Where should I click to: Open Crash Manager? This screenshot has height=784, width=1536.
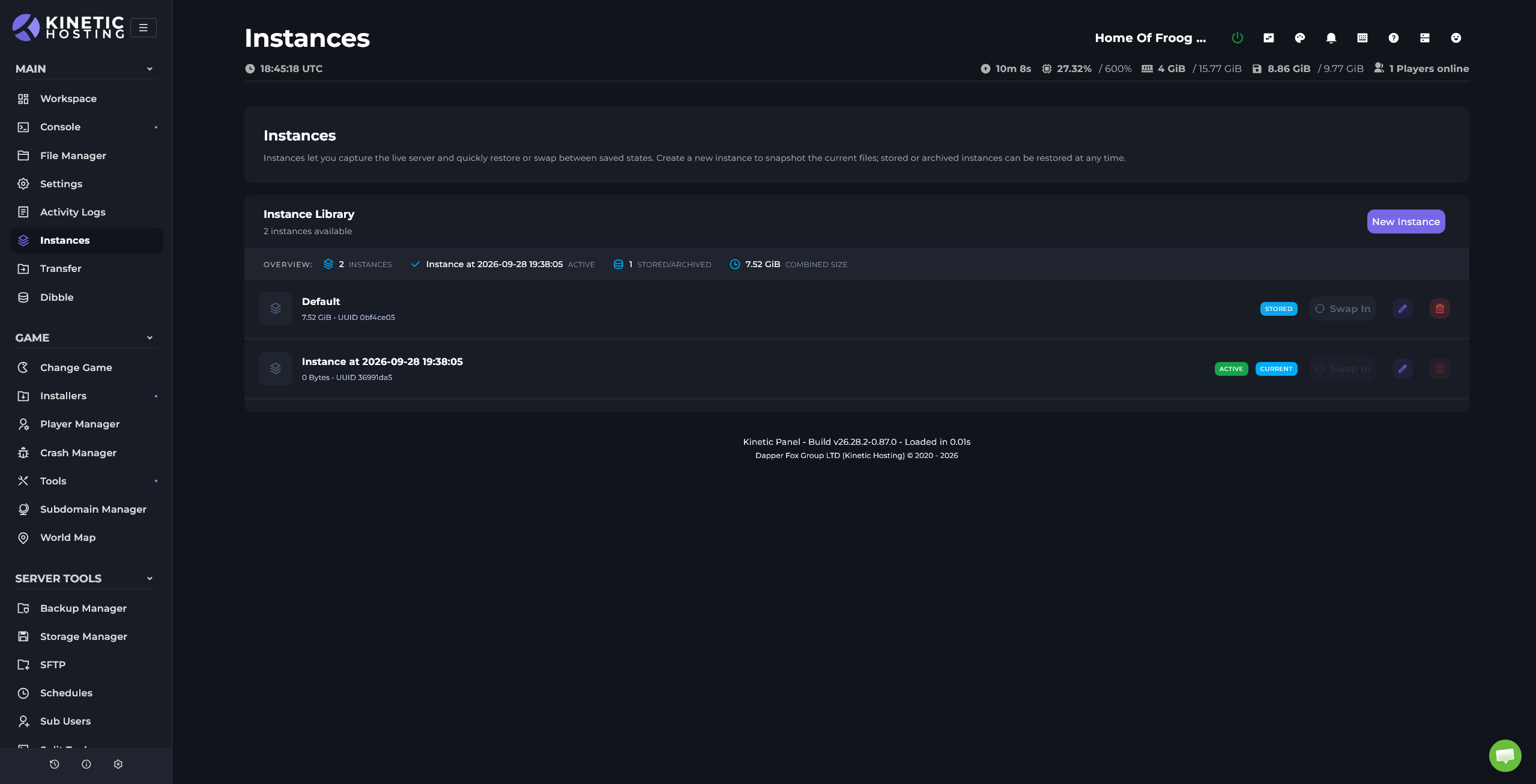coord(86,453)
